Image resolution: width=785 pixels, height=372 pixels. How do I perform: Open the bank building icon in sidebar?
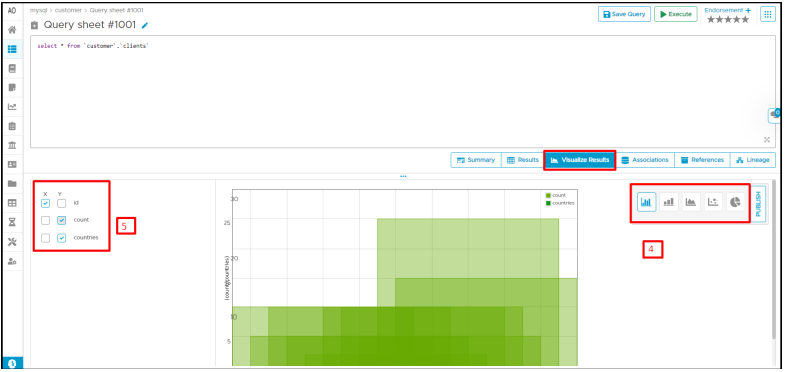pos(12,145)
